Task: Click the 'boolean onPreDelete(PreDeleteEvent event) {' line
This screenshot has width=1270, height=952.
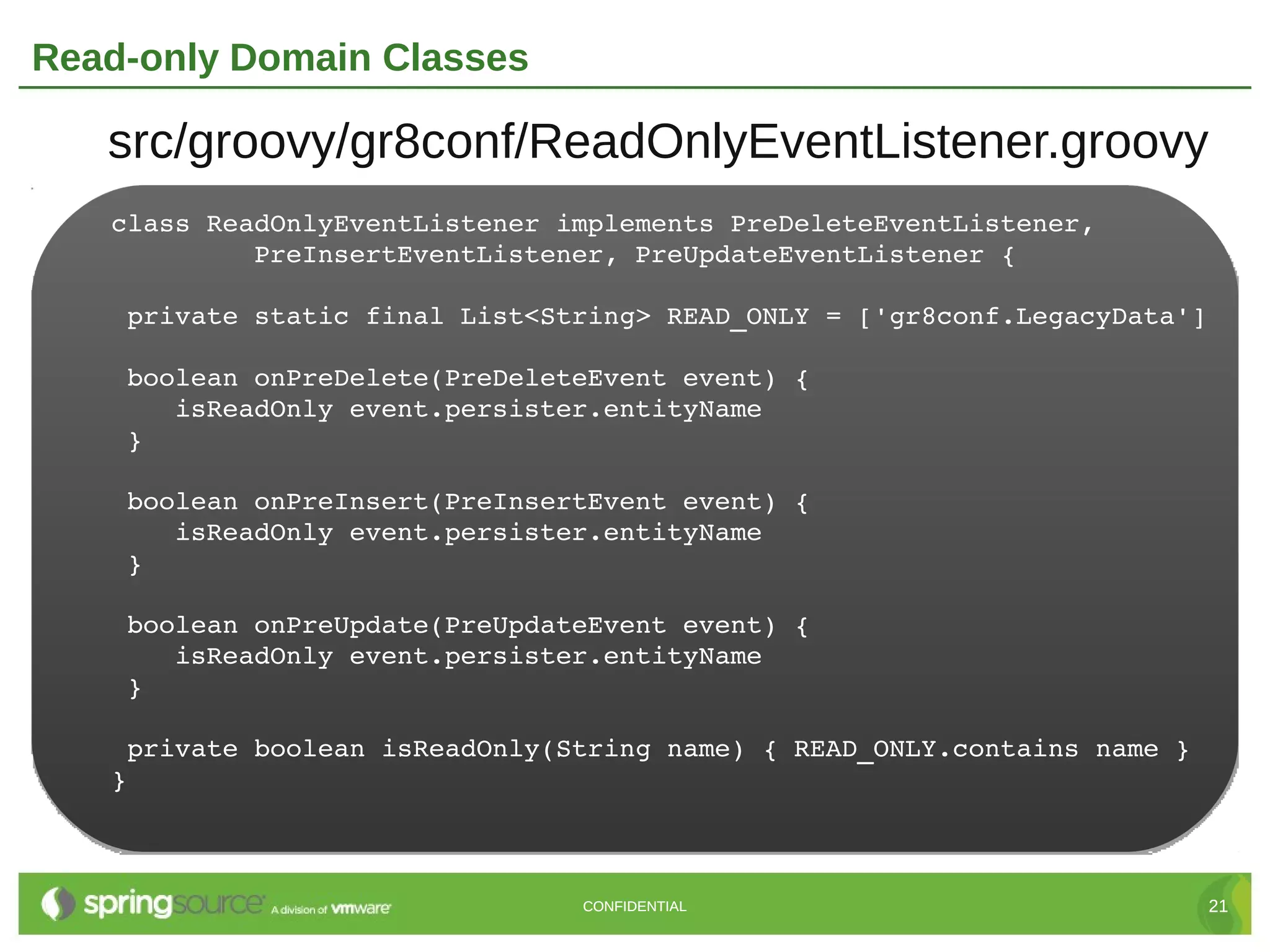Action: tap(468, 379)
